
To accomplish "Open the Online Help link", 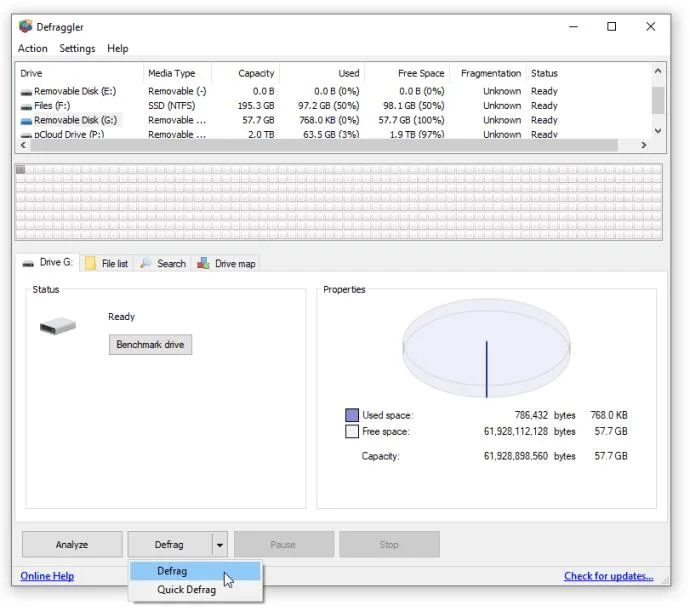I will pyautogui.click(x=47, y=576).
